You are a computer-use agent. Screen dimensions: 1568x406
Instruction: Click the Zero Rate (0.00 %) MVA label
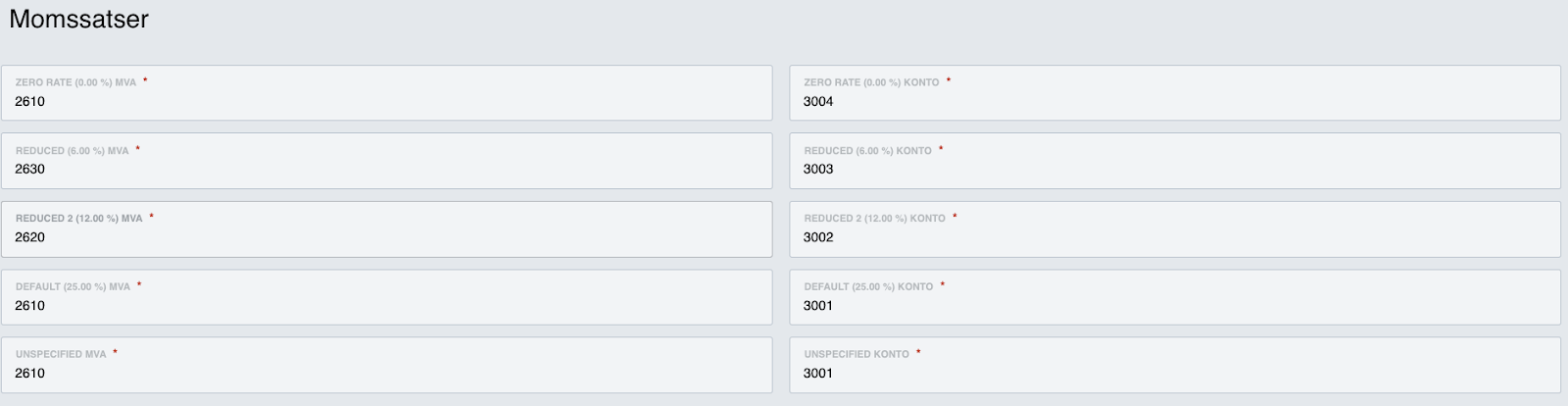pos(75,82)
